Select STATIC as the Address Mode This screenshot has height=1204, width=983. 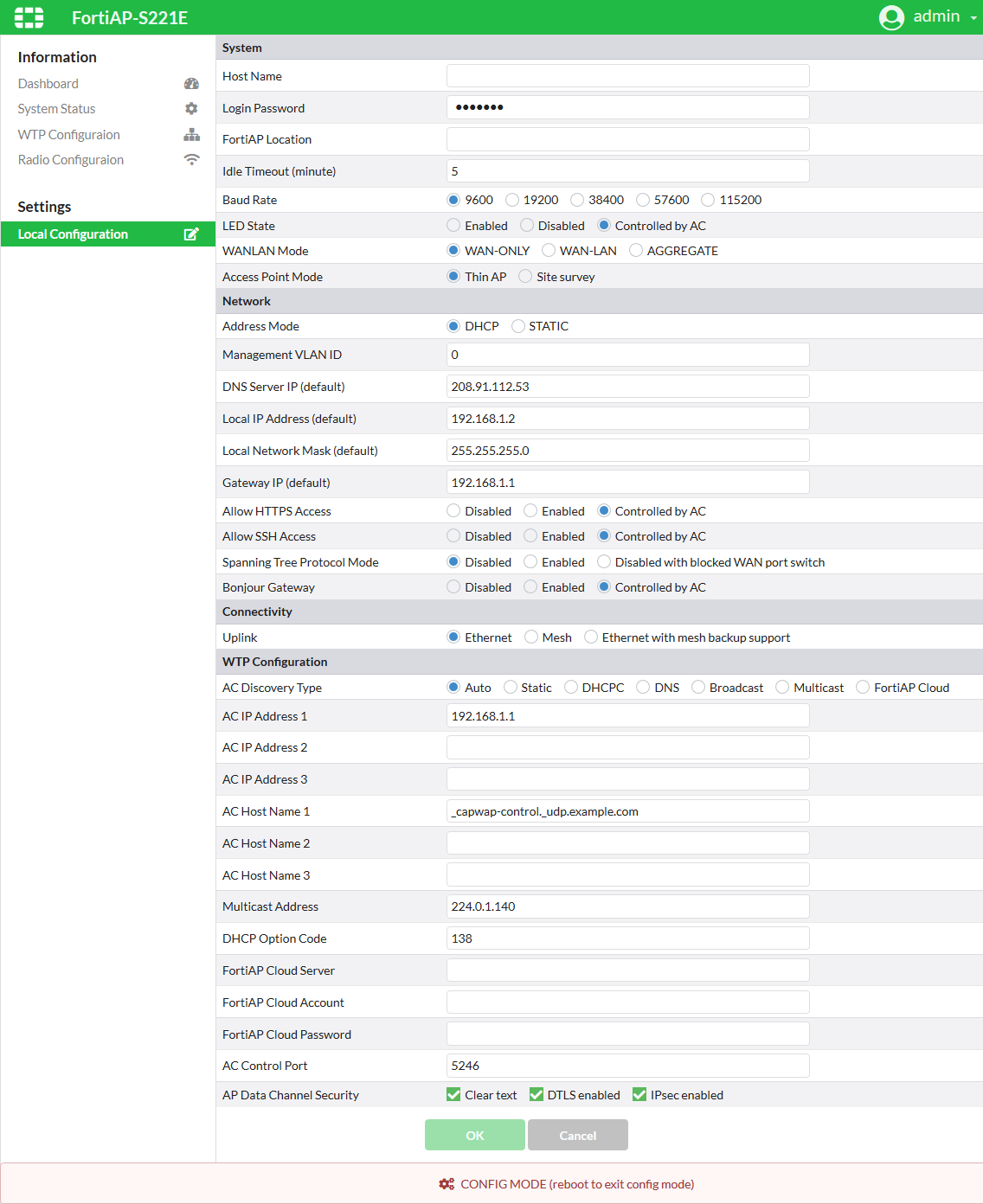[517, 326]
